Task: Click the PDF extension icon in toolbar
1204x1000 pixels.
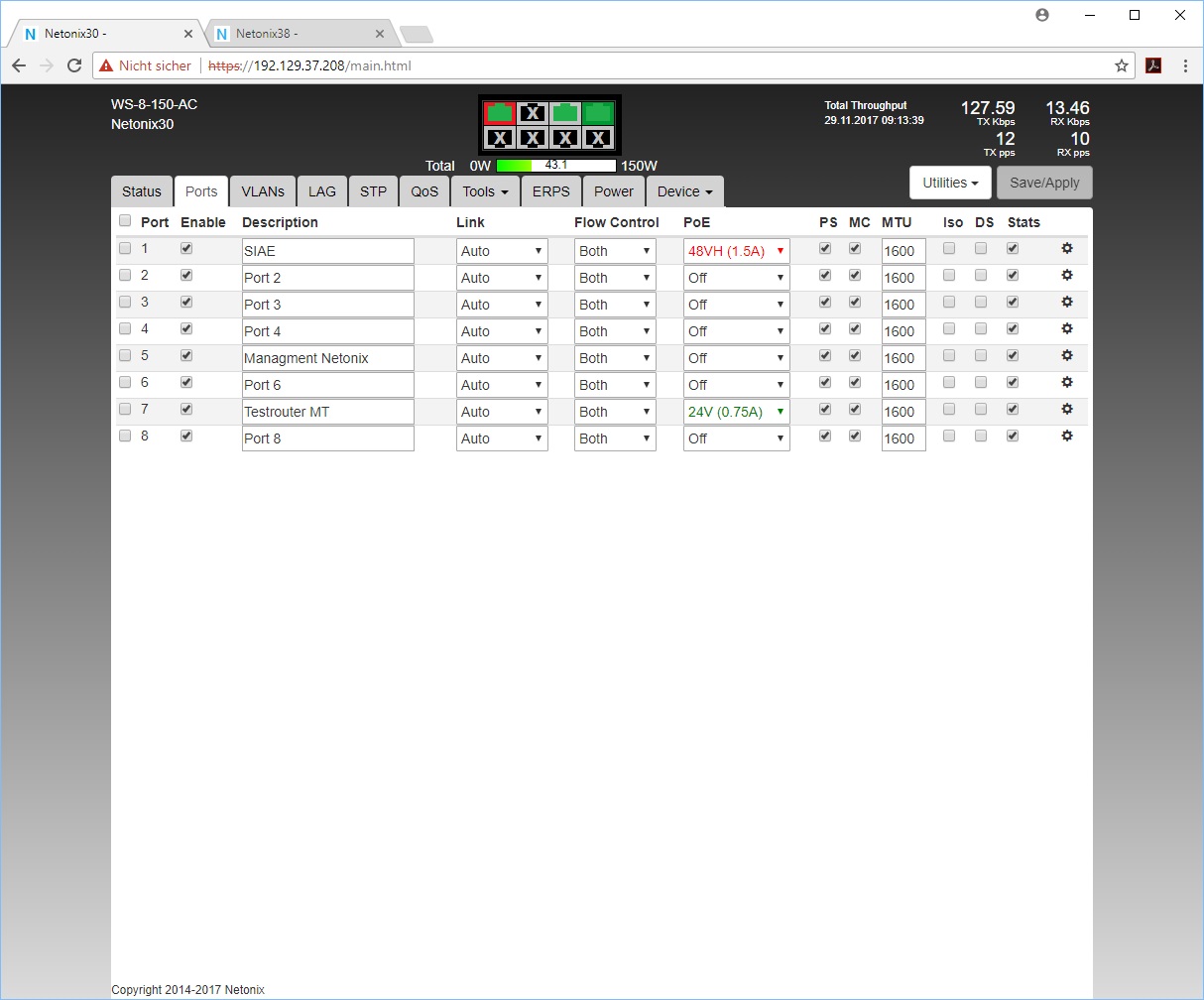Action: click(1153, 66)
